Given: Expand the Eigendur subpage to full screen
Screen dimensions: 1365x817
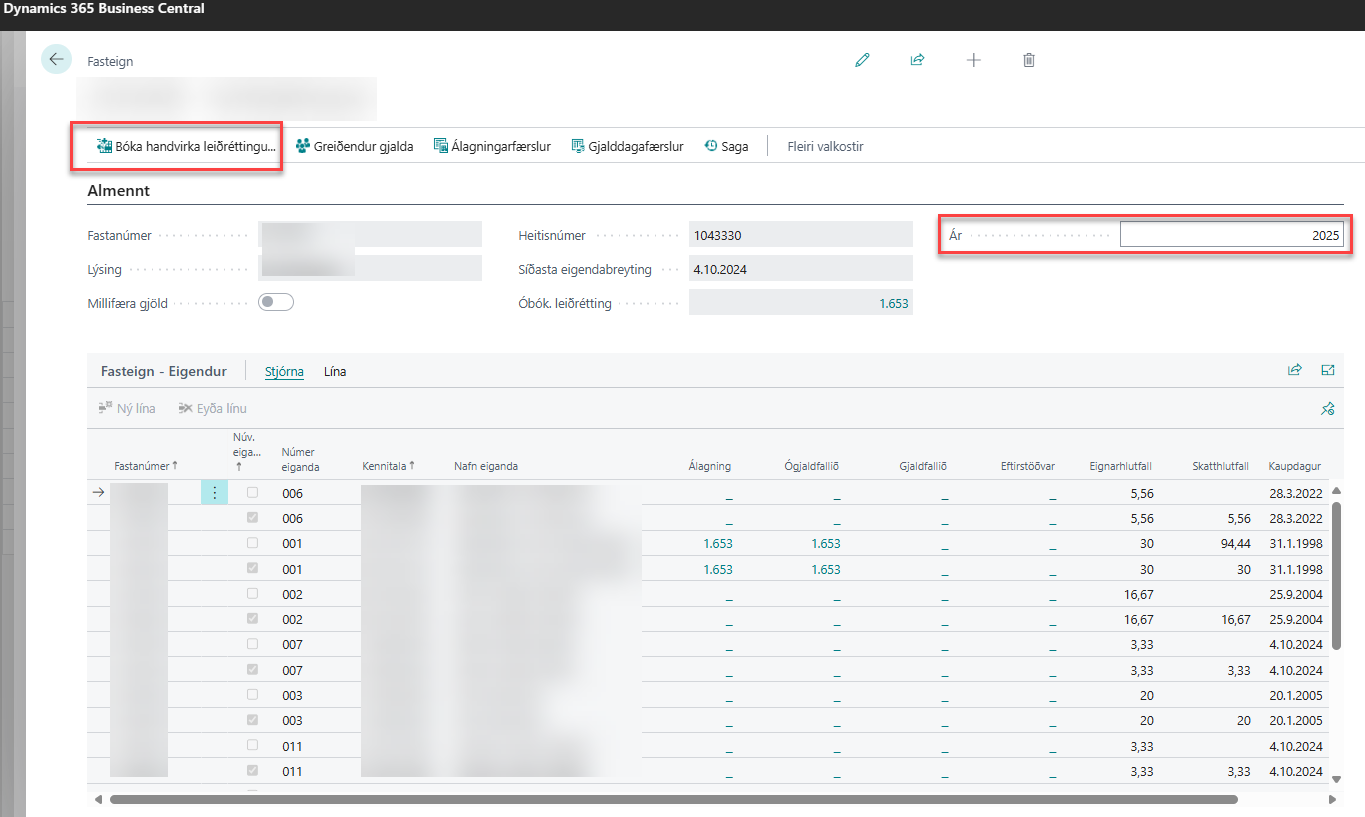Looking at the screenshot, I should pyautogui.click(x=1328, y=370).
